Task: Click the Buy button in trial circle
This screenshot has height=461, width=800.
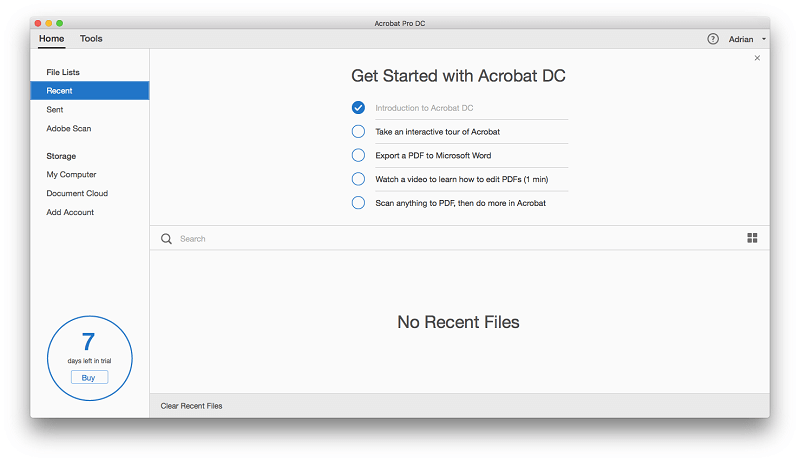Action: tap(89, 377)
